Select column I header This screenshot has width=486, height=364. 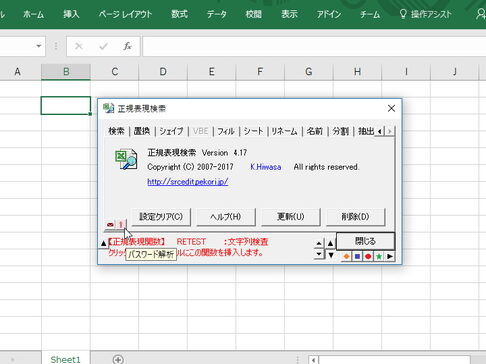(406, 72)
